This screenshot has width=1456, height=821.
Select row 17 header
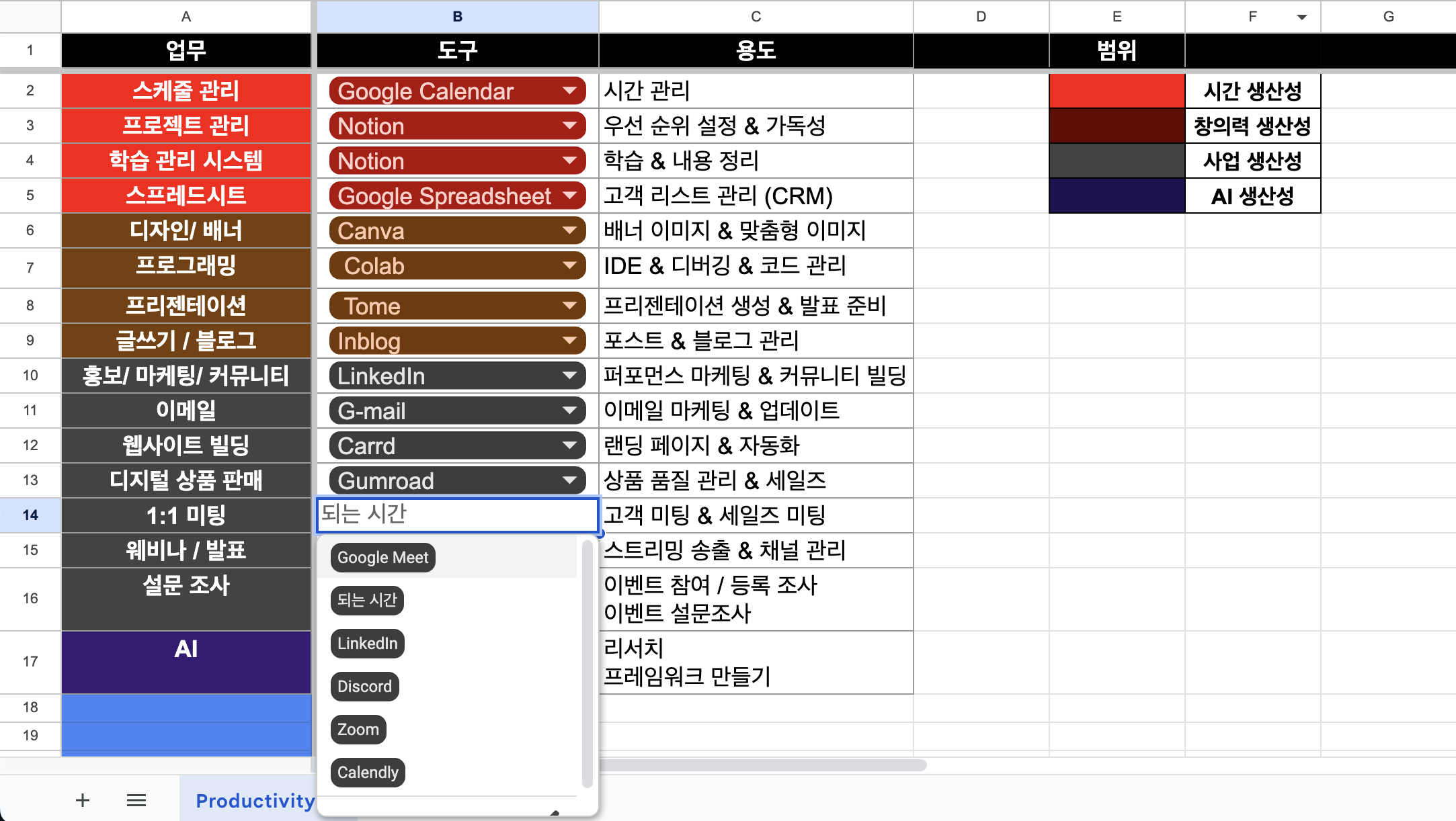pyautogui.click(x=30, y=662)
